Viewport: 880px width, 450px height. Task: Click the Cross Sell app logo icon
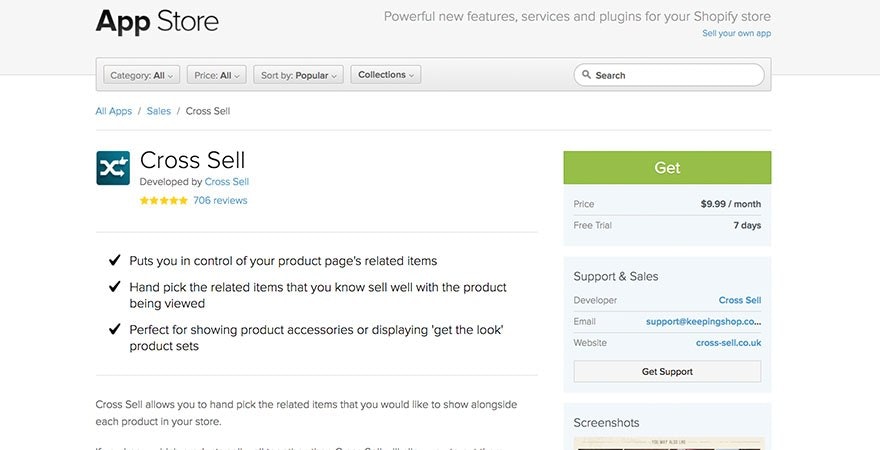coord(113,167)
